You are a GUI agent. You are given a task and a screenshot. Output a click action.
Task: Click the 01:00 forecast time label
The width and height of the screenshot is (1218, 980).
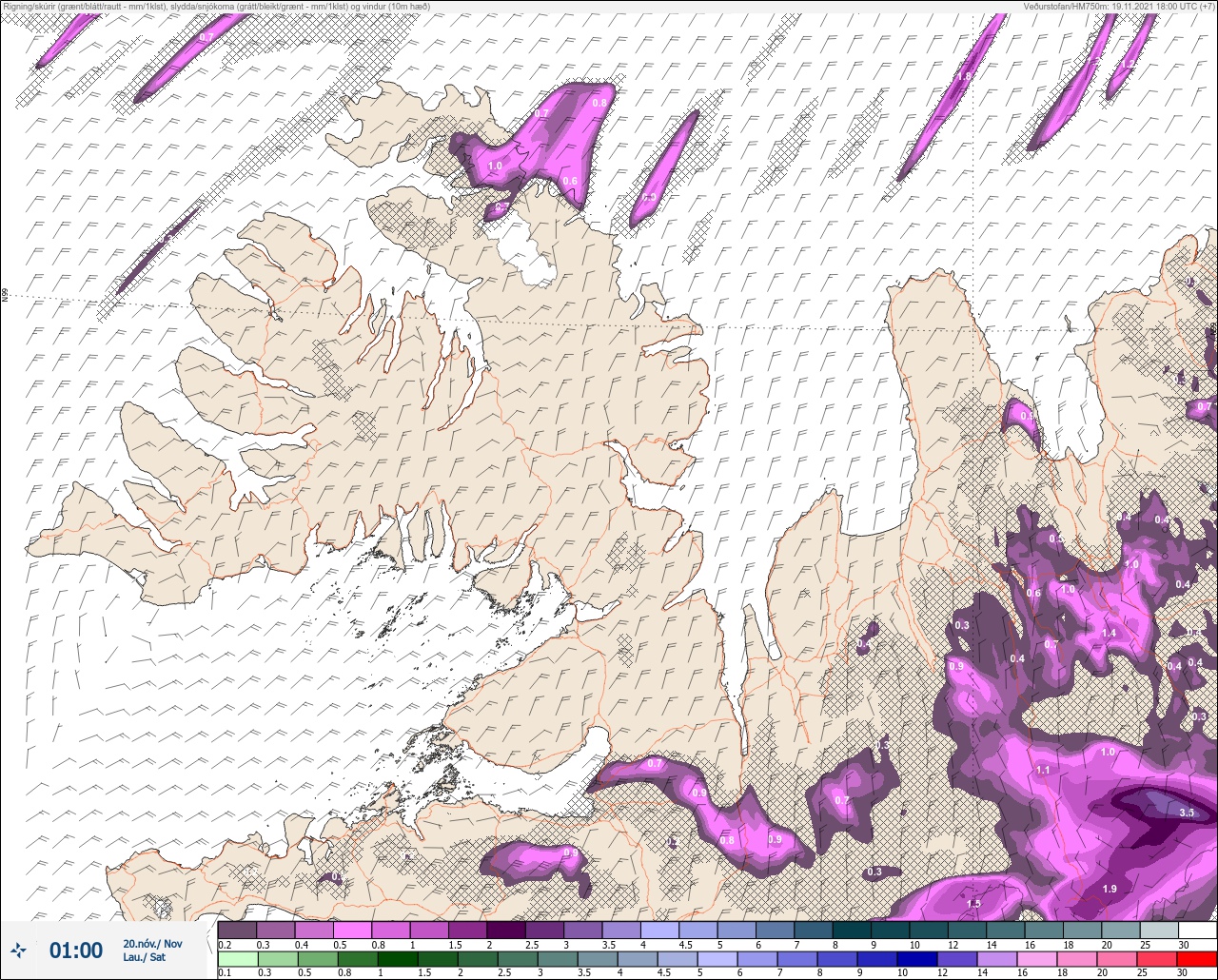76,951
